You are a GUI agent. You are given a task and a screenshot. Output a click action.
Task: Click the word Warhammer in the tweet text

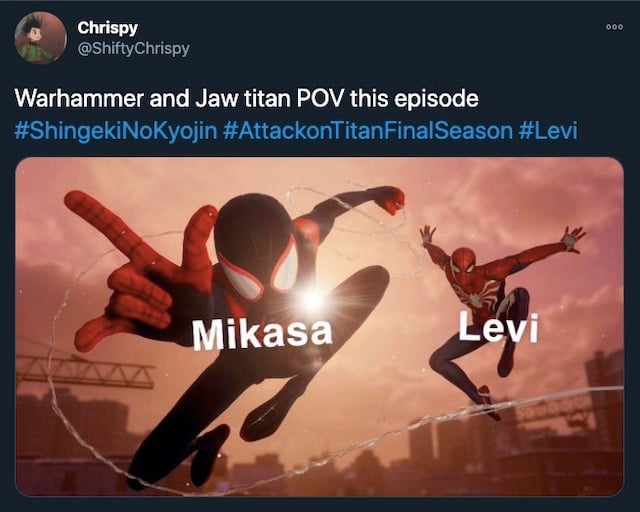pyautogui.click(x=79, y=98)
